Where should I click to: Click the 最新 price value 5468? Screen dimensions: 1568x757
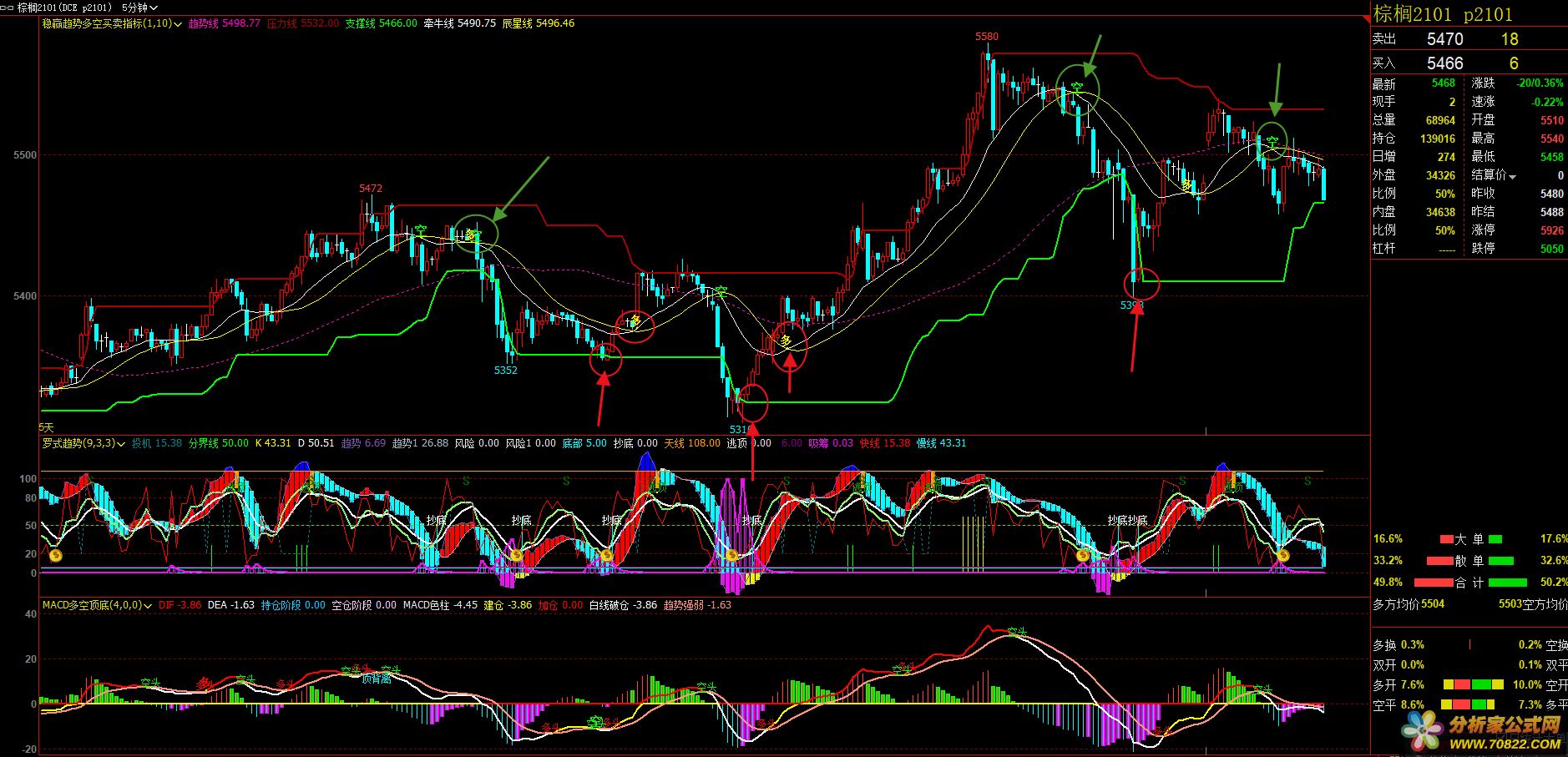tap(1444, 83)
